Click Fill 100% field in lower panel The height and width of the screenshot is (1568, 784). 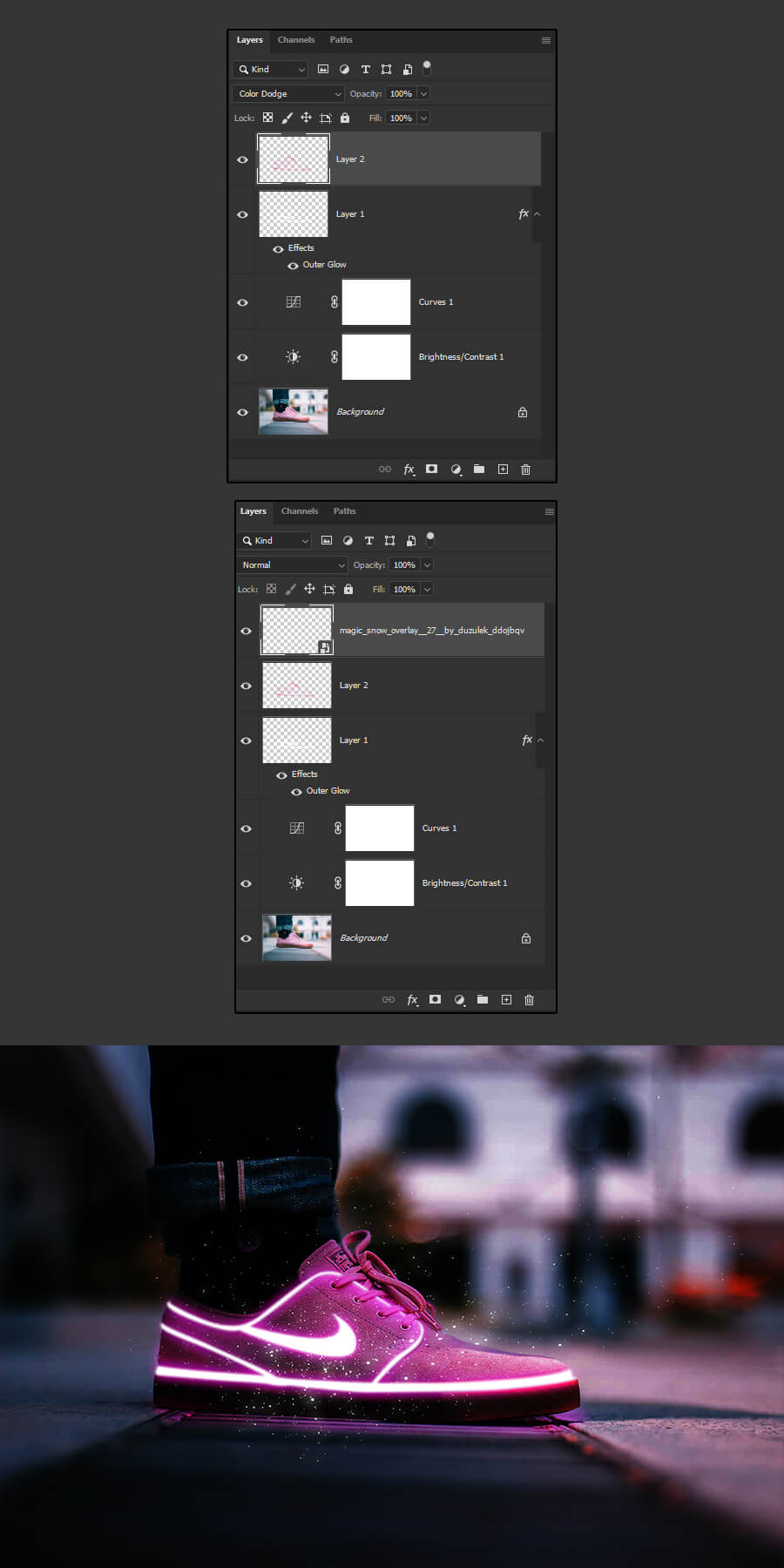click(404, 590)
